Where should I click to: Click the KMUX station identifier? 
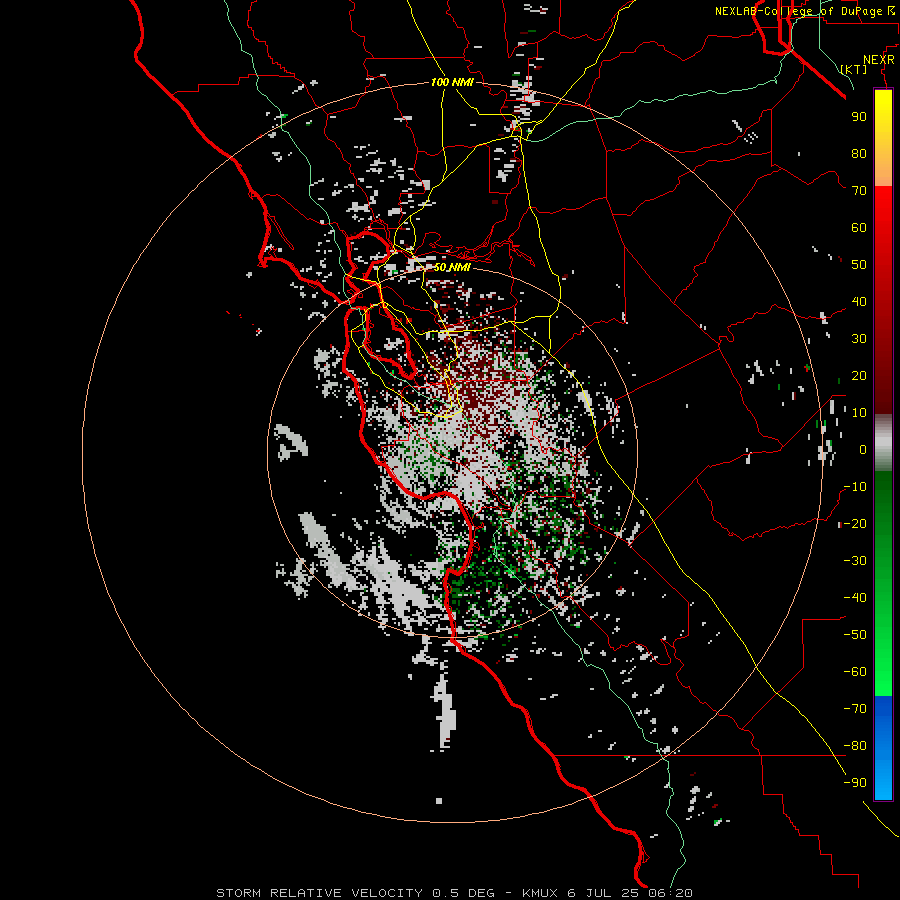coord(540,893)
